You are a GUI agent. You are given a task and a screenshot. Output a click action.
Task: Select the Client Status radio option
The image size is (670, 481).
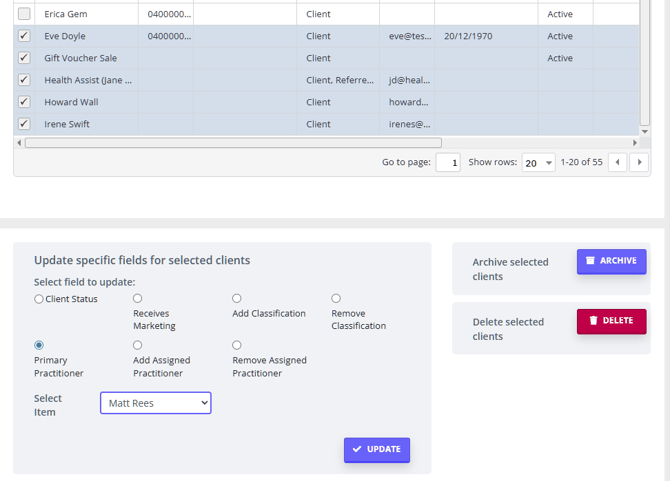pyautogui.click(x=39, y=299)
